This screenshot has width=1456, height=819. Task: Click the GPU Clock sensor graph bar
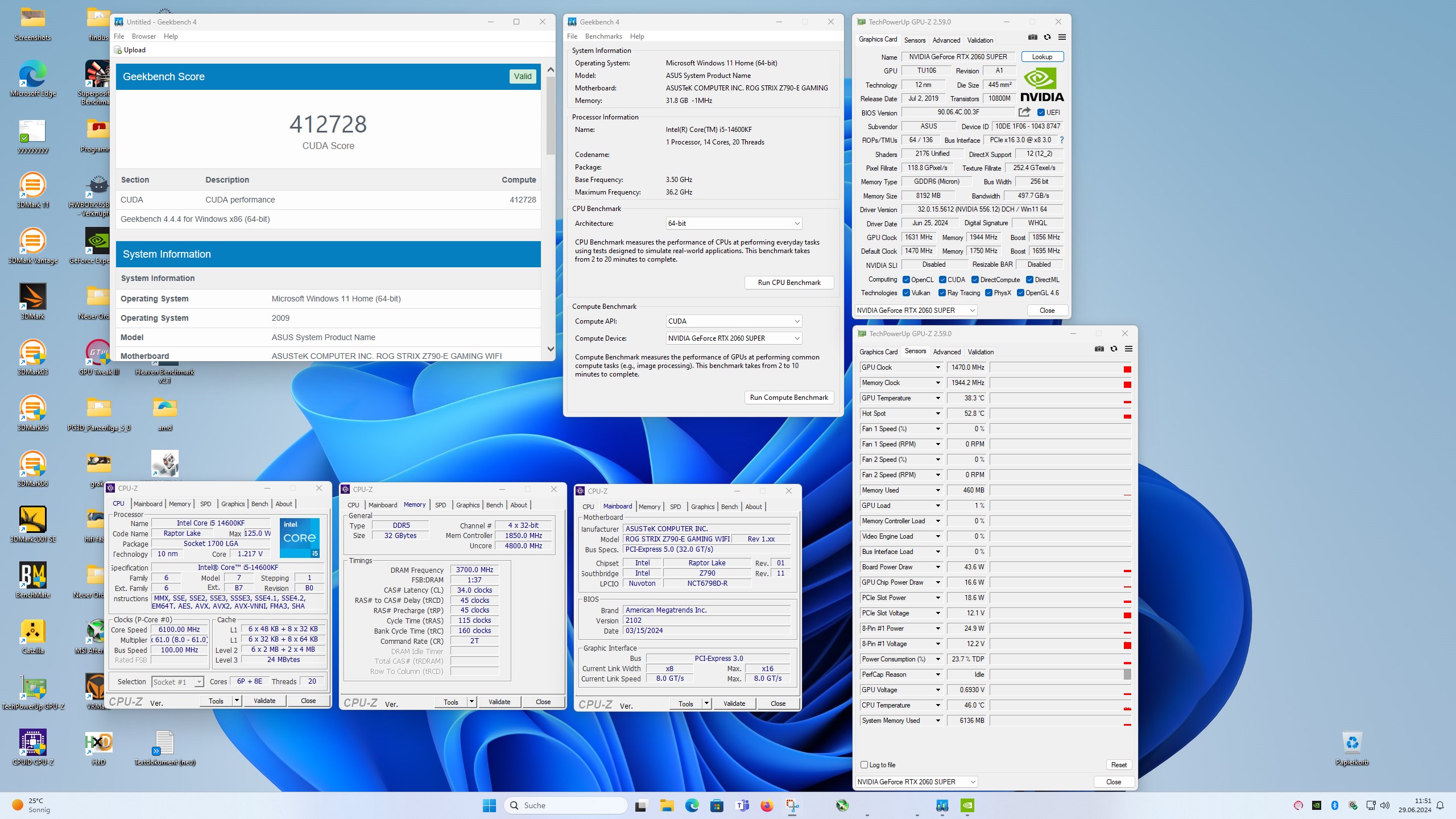click(1061, 367)
